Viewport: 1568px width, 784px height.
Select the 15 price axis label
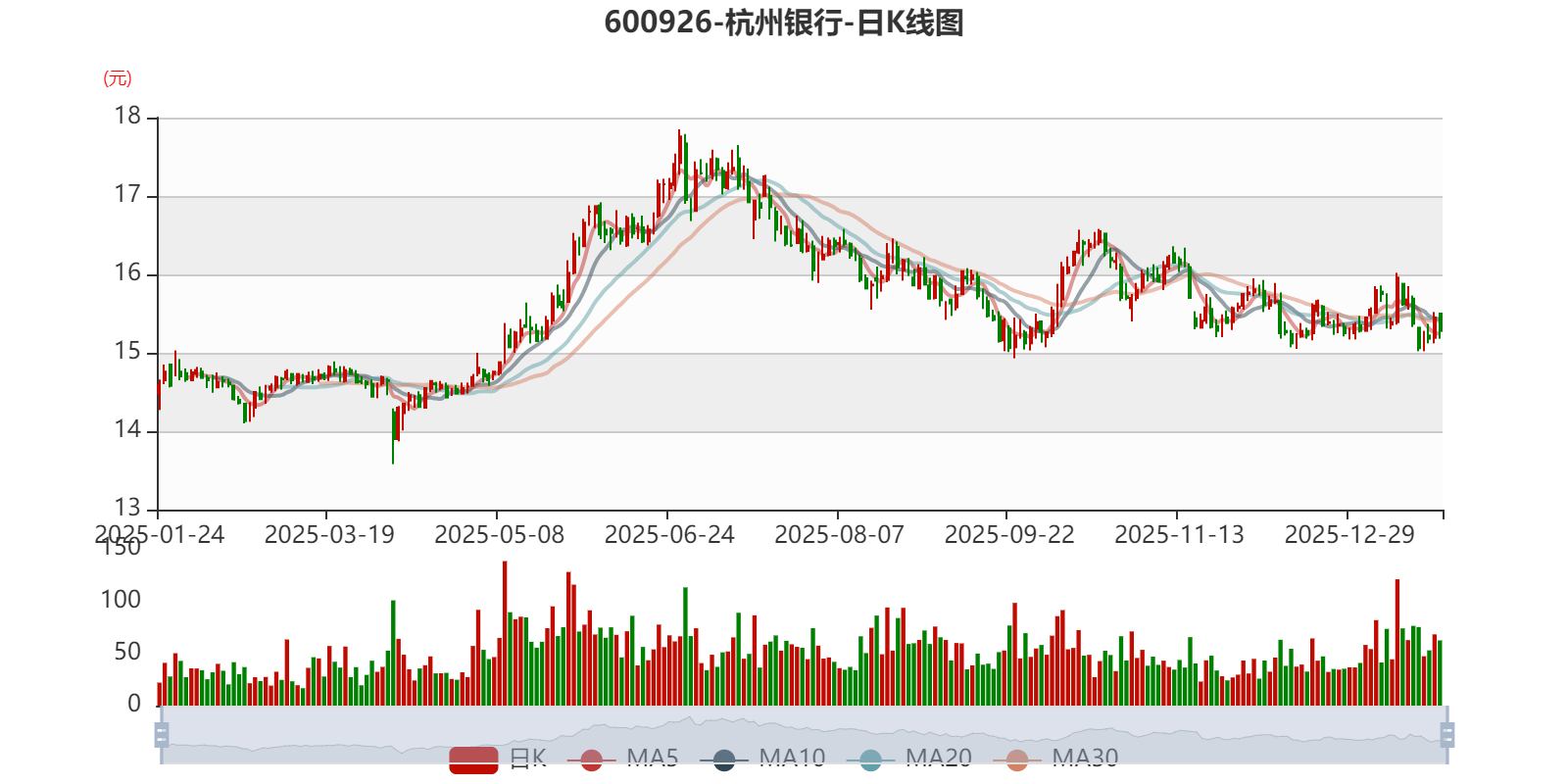[x=127, y=351]
